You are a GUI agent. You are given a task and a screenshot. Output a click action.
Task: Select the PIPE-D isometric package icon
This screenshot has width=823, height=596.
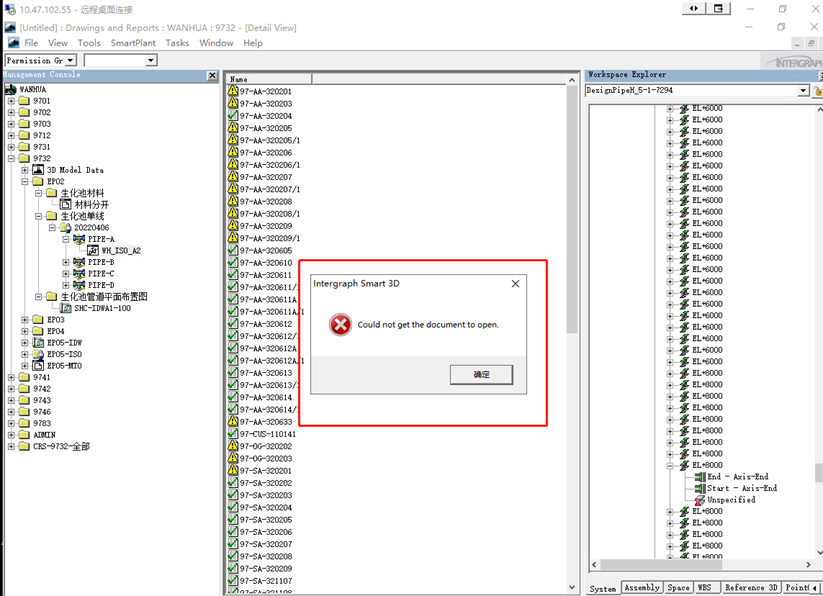point(79,285)
